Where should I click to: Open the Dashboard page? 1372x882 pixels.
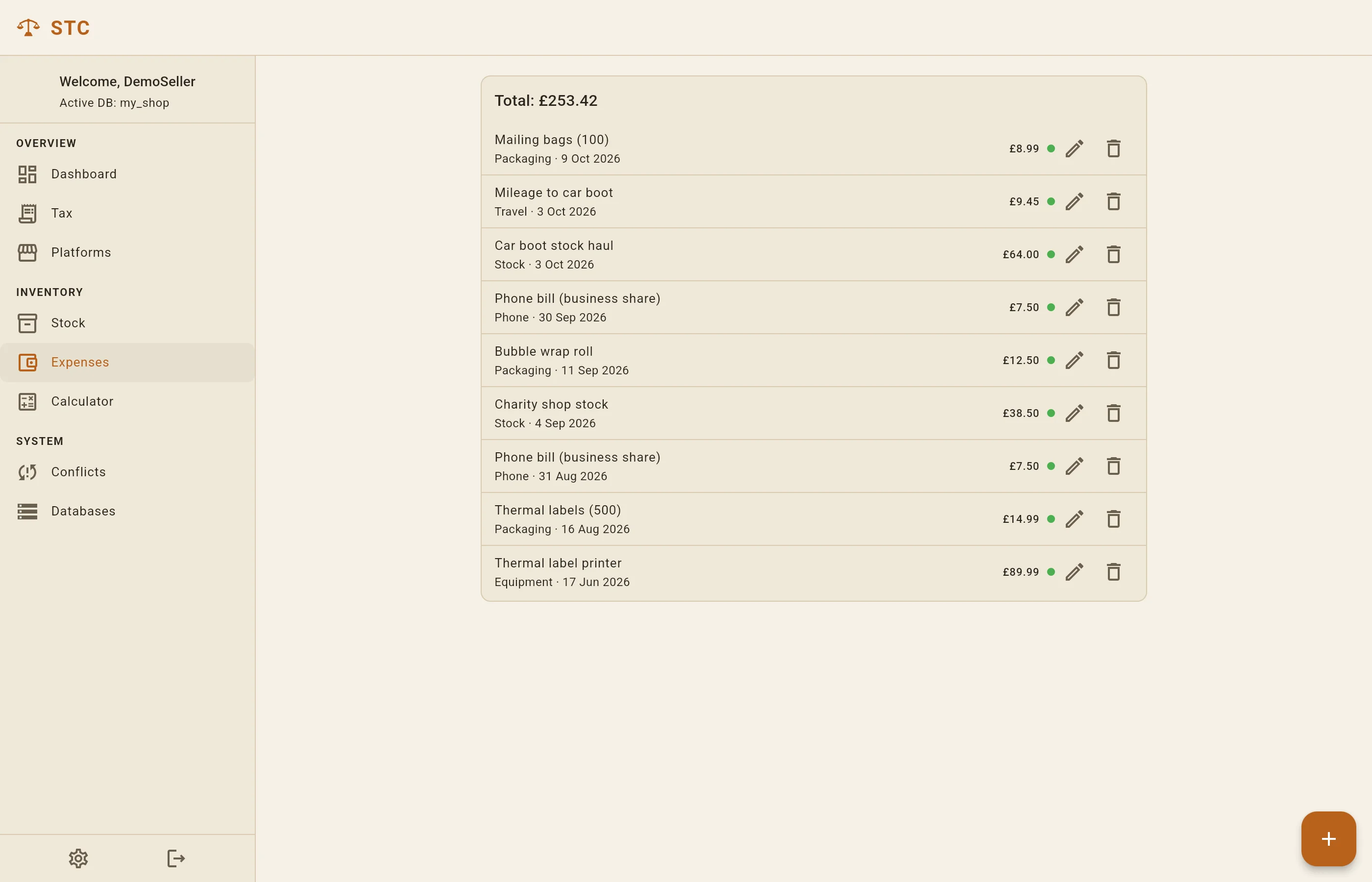click(127, 174)
